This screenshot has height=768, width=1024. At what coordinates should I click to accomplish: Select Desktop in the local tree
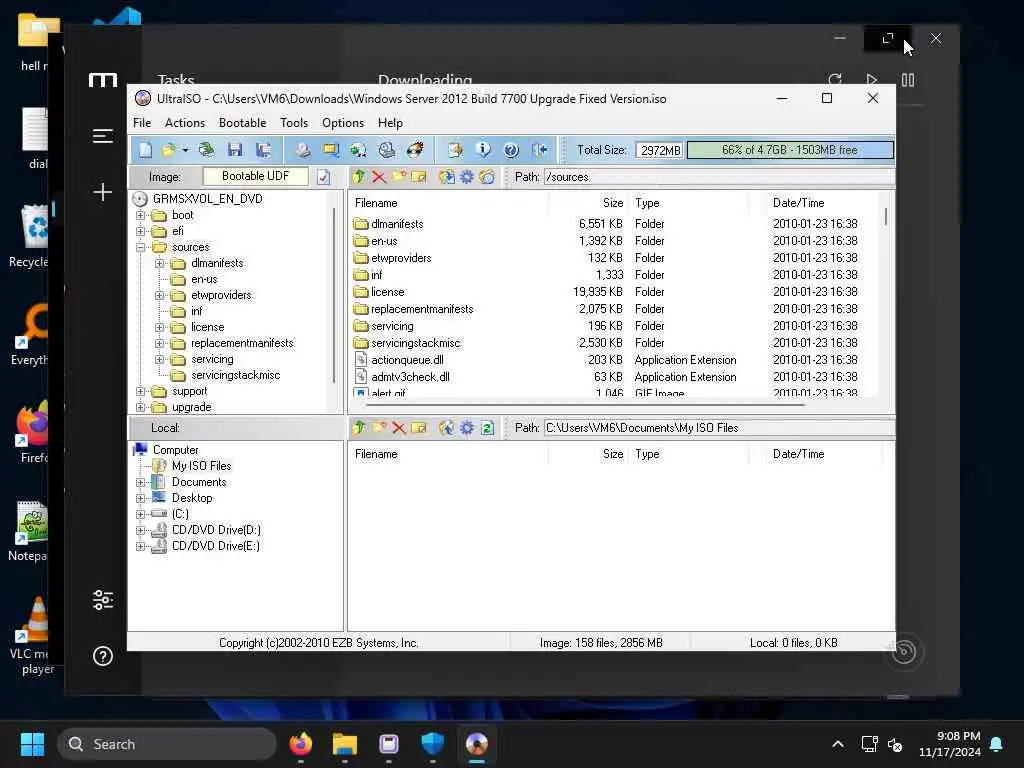tap(192, 498)
